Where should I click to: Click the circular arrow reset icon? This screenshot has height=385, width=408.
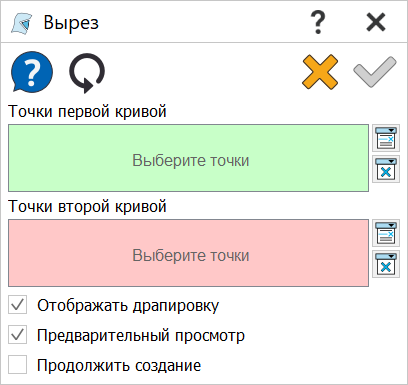pos(87,73)
